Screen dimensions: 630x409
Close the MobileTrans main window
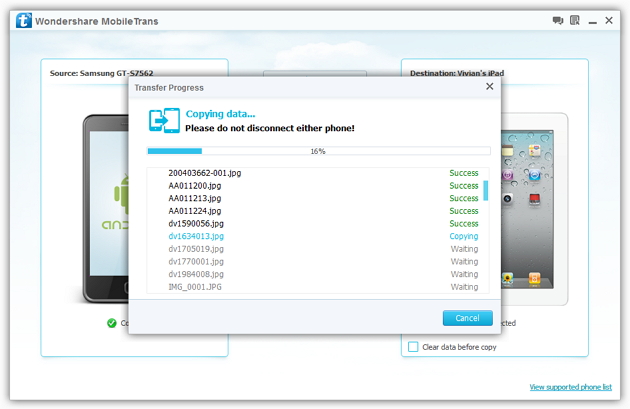point(609,20)
